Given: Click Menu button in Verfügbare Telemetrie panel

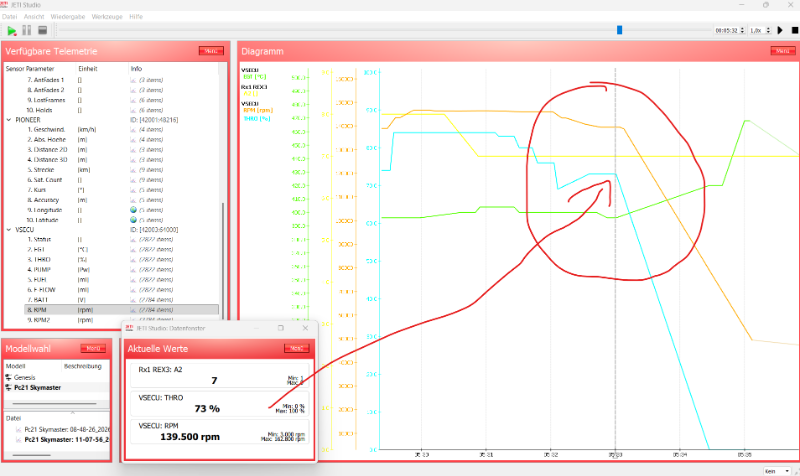Looking at the screenshot, I should 211,51.
